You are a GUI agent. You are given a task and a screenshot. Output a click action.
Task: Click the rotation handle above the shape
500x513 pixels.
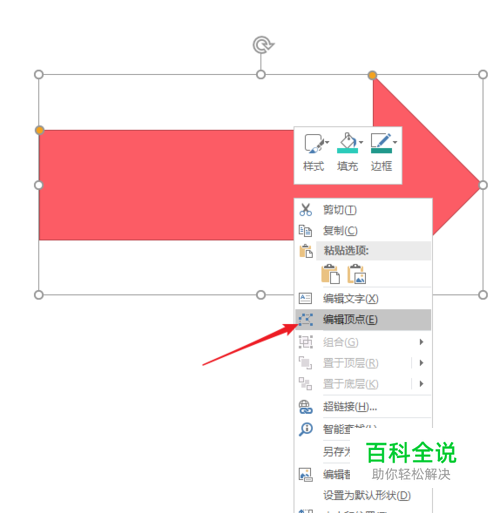tap(263, 45)
